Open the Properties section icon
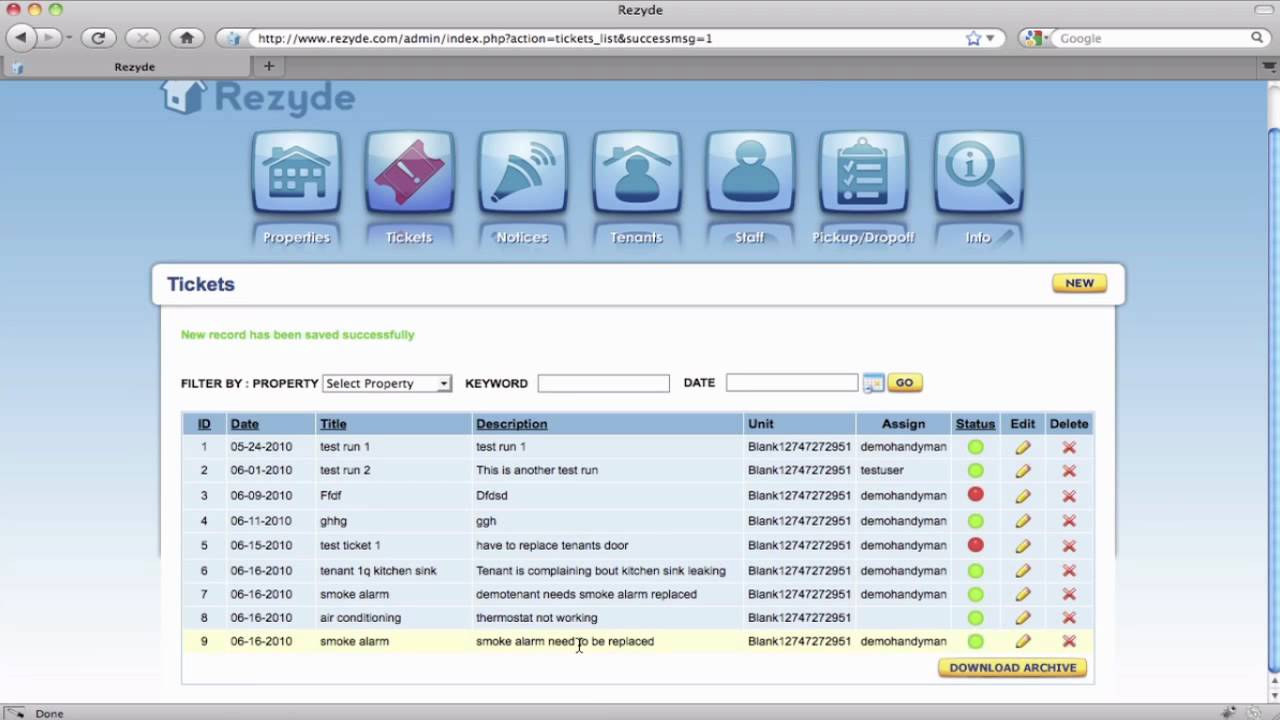 click(296, 172)
